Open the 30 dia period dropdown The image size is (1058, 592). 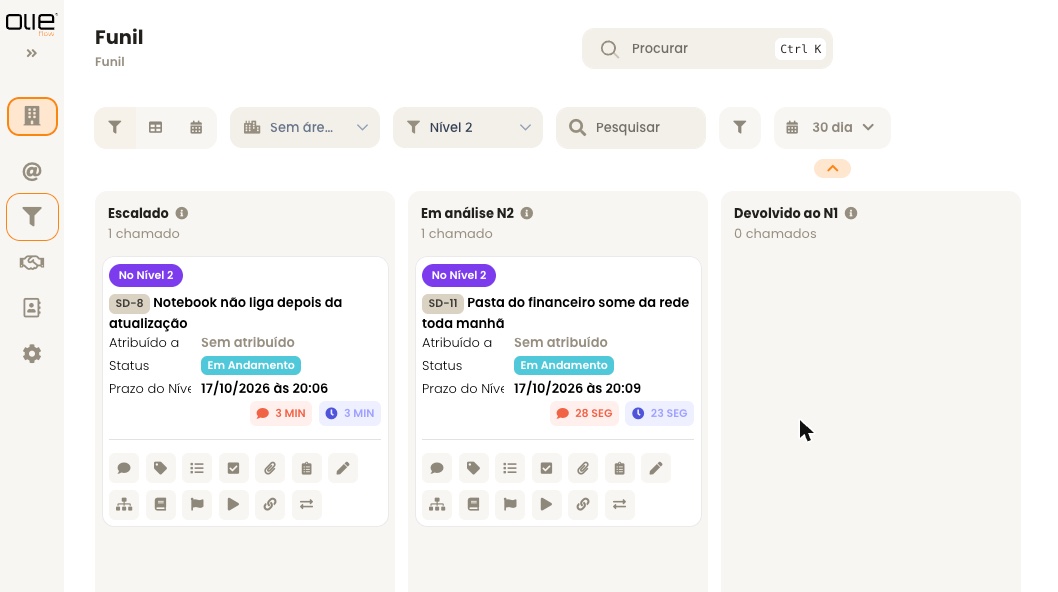pyautogui.click(x=832, y=128)
